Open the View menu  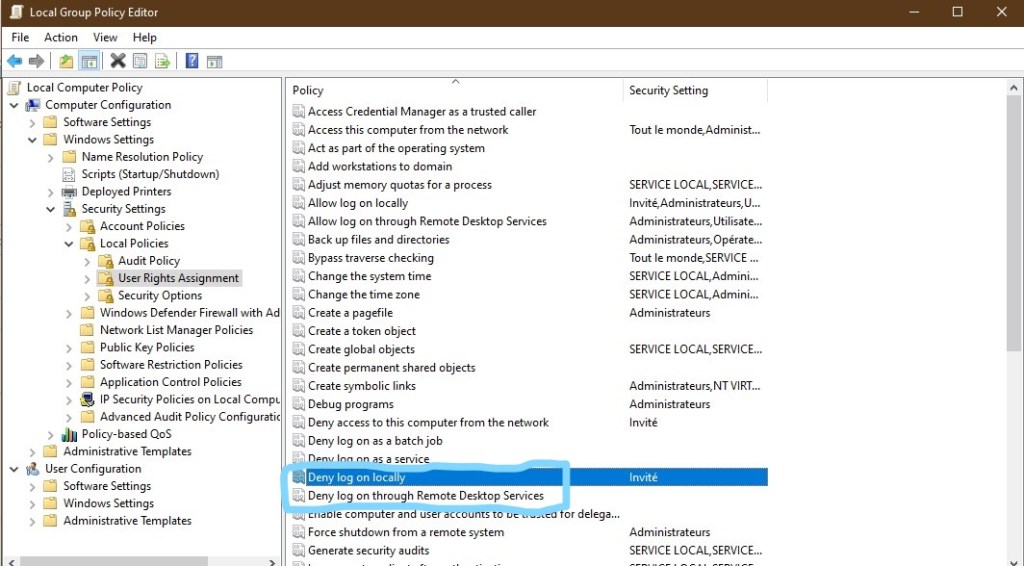105,37
